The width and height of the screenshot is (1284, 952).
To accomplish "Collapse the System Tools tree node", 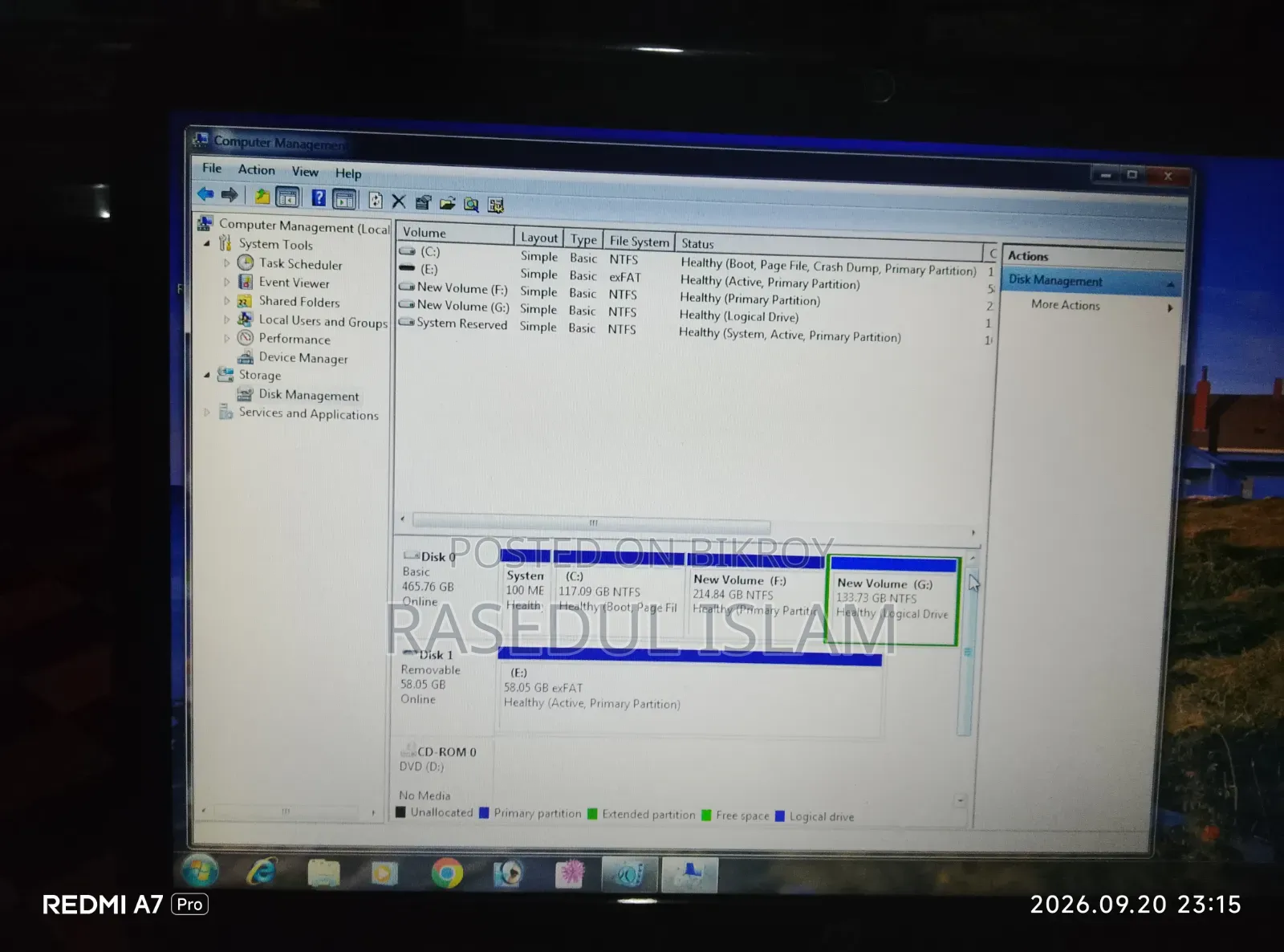I will click(207, 242).
